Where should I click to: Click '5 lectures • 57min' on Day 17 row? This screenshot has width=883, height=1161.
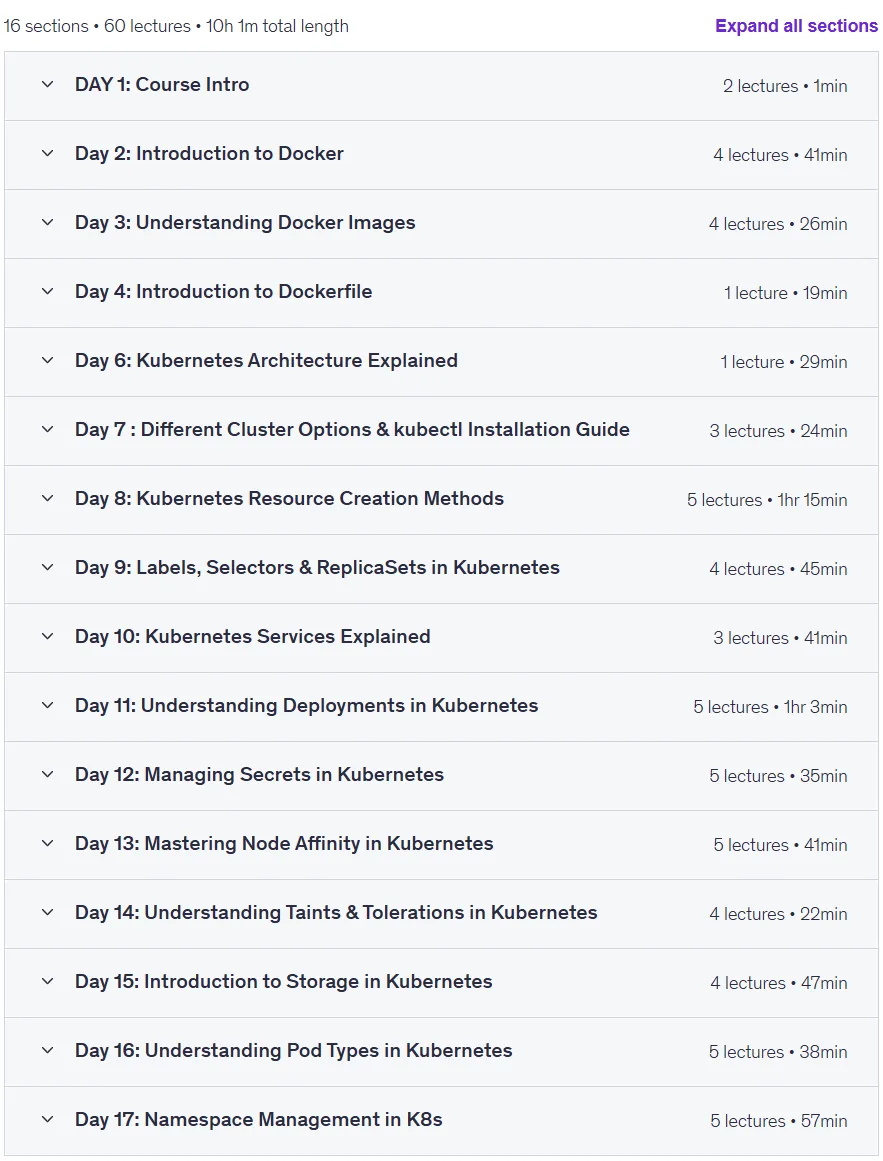[x=779, y=1121]
